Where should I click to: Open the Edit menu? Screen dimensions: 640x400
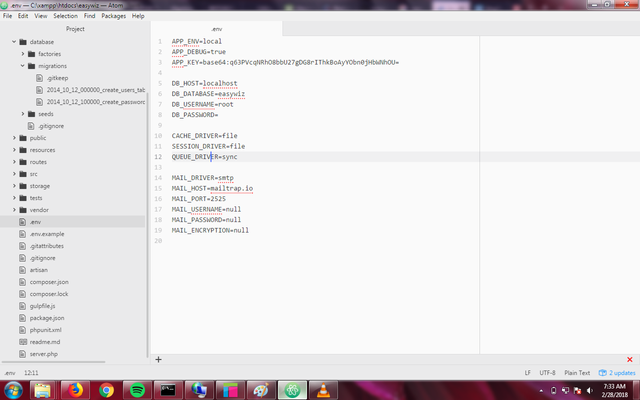pyautogui.click(x=23, y=16)
